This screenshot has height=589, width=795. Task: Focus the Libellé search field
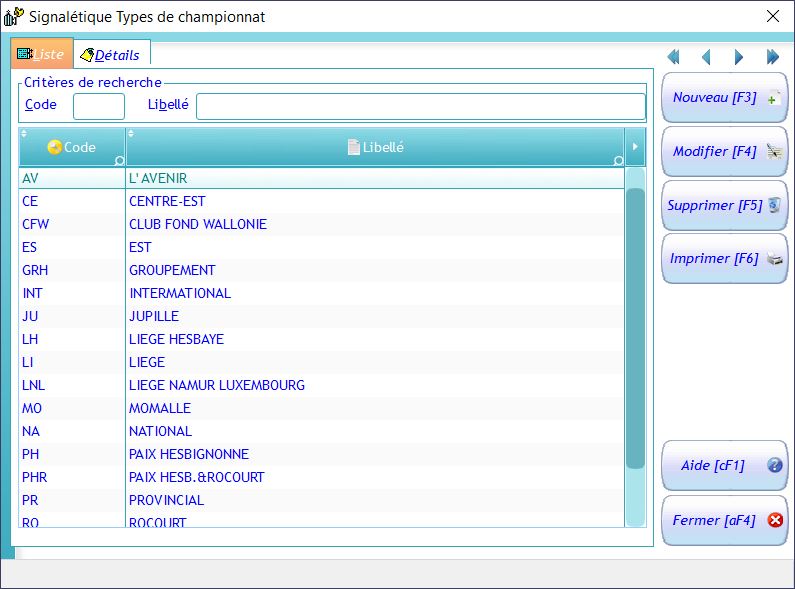click(421, 106)
